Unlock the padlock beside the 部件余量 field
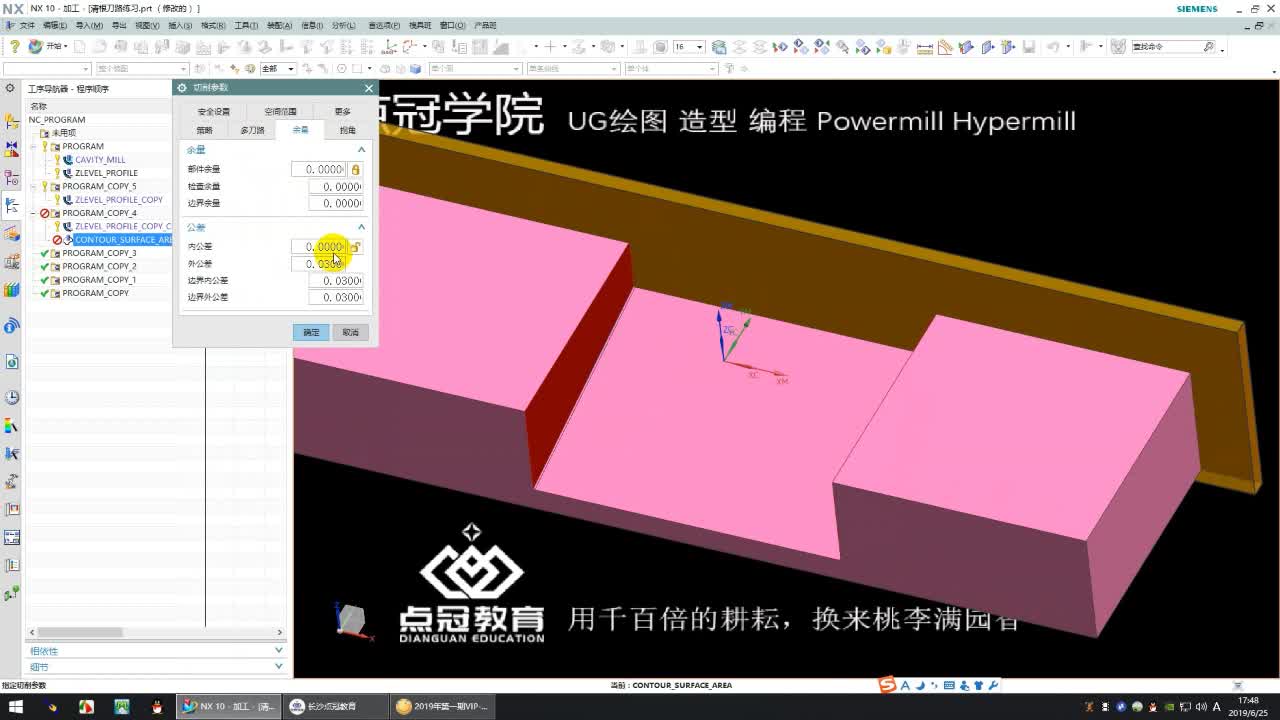 click(357, 168)
